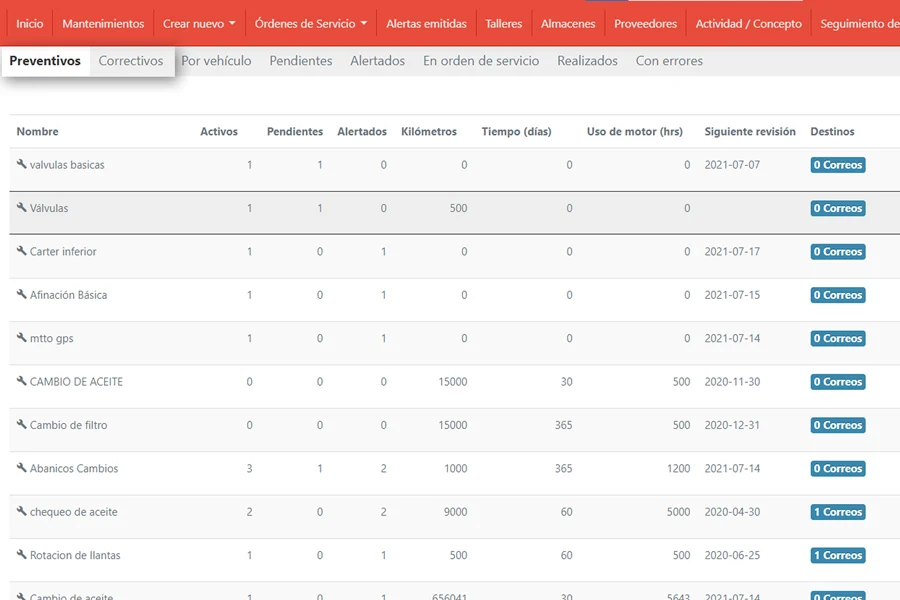The height and width of the screenshot is (600, 900).
Task: Open the Cambio de filtro maintenance link
Action: coord(68,425)
